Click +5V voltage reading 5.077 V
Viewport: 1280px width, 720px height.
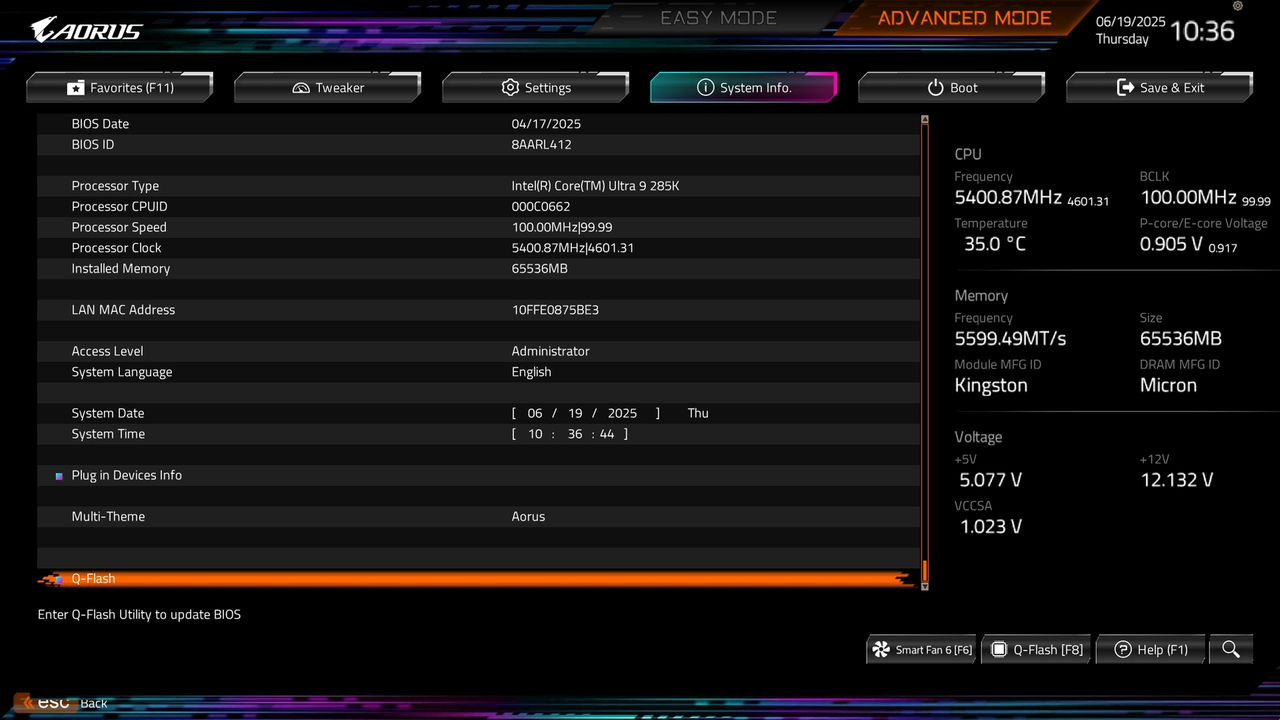coord(991,480)
